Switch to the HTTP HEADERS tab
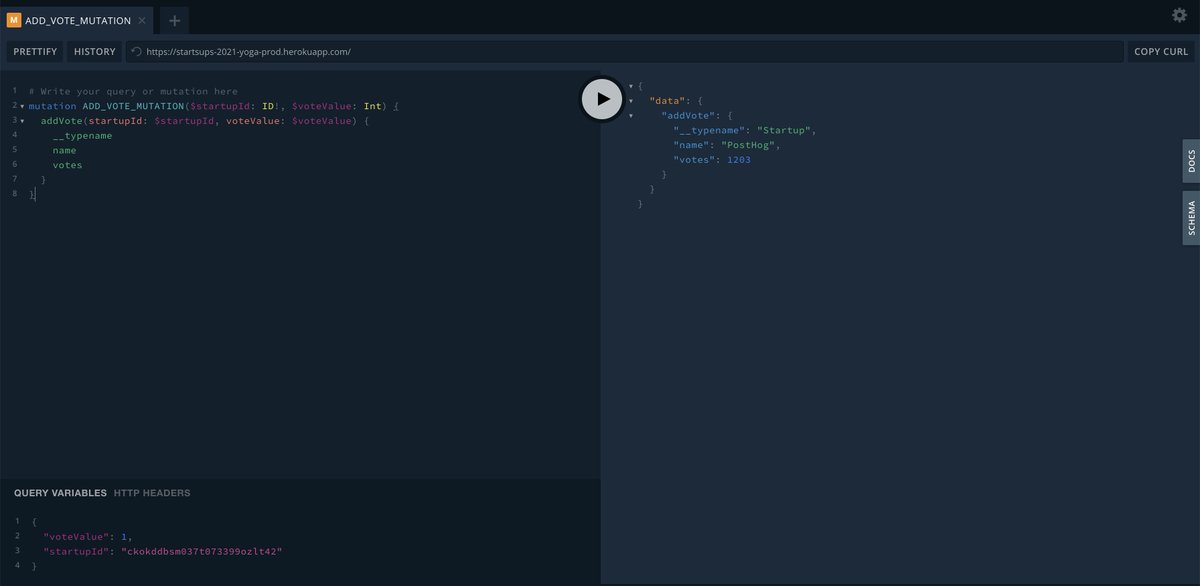 [152, 493]
